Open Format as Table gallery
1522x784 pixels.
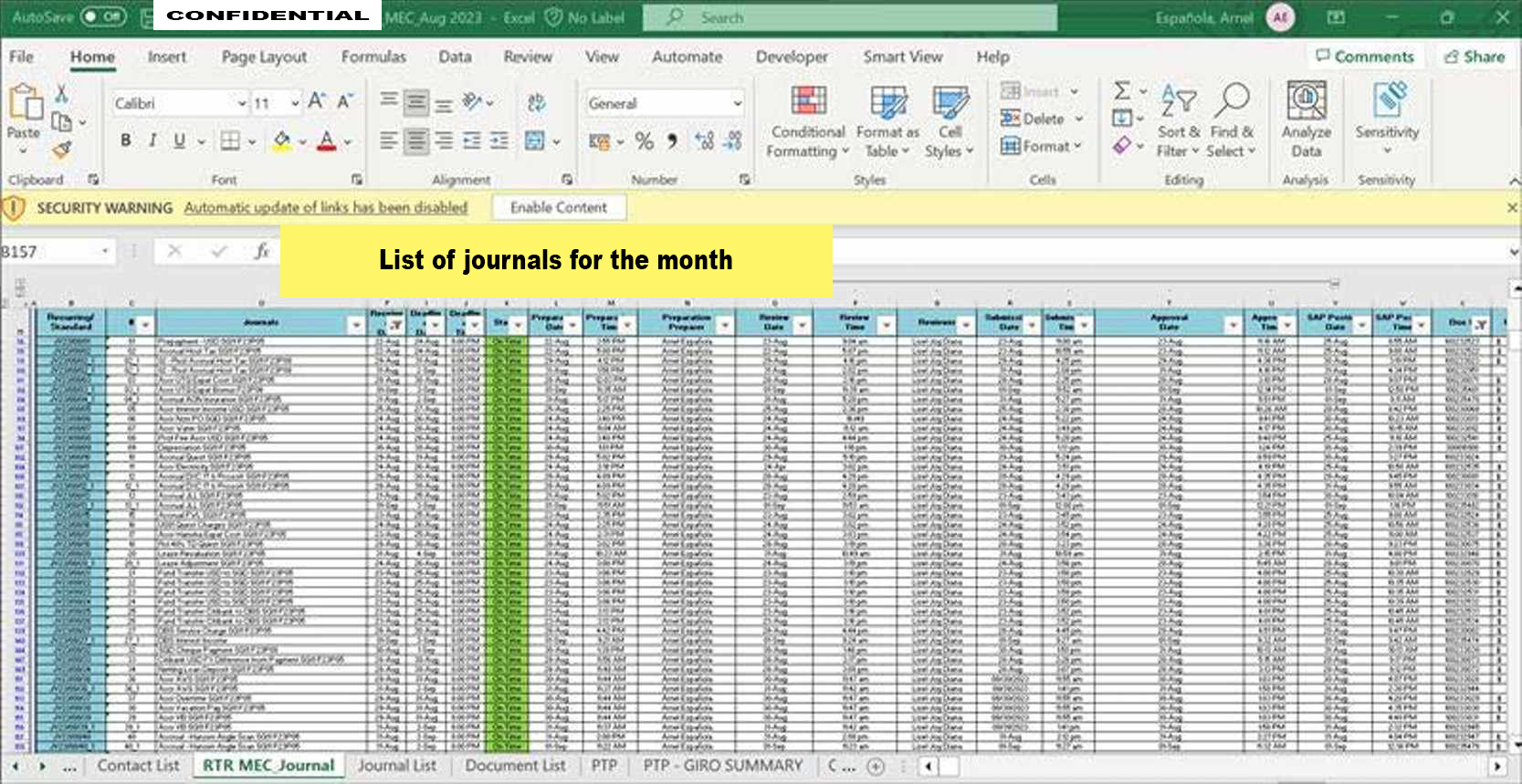[x=887, y=122]
